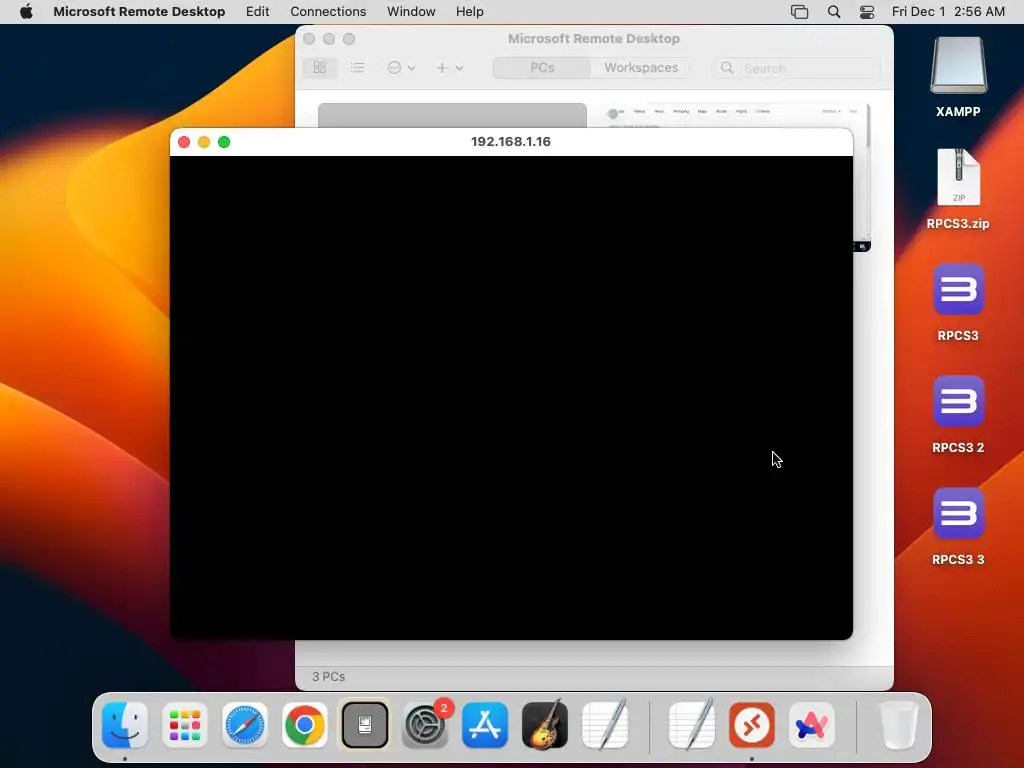Switch to list view in Remote Desktop window

(x=357, y=67)
